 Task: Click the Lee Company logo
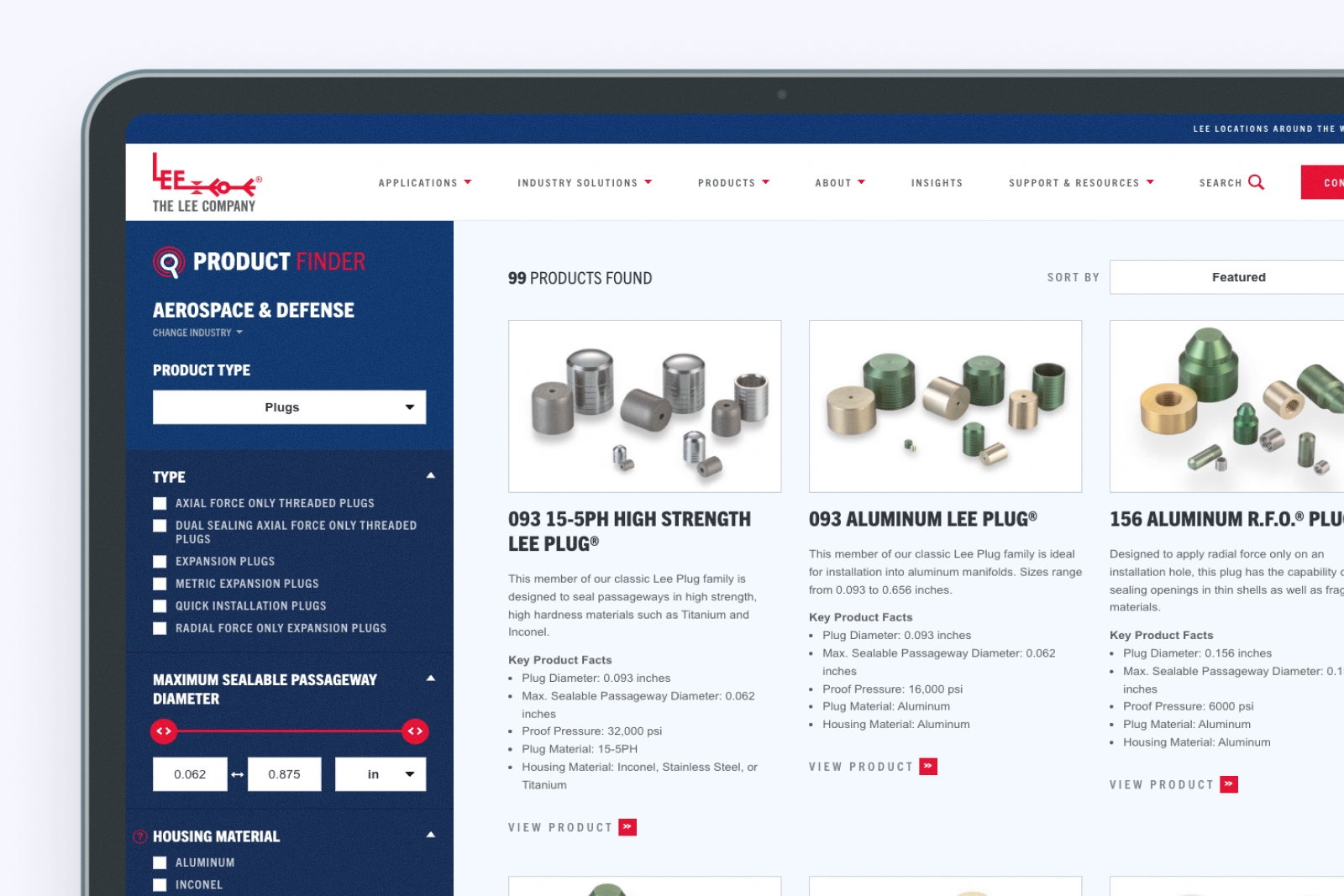pyautogui.click(x=205, y=182)
